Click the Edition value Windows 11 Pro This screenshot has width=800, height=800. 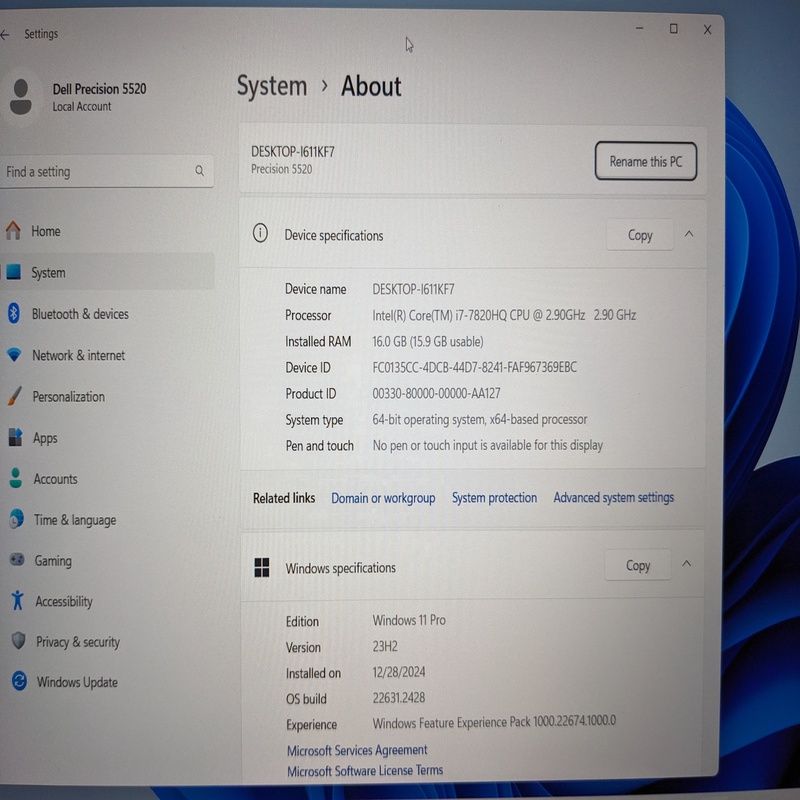pos(409,620)
